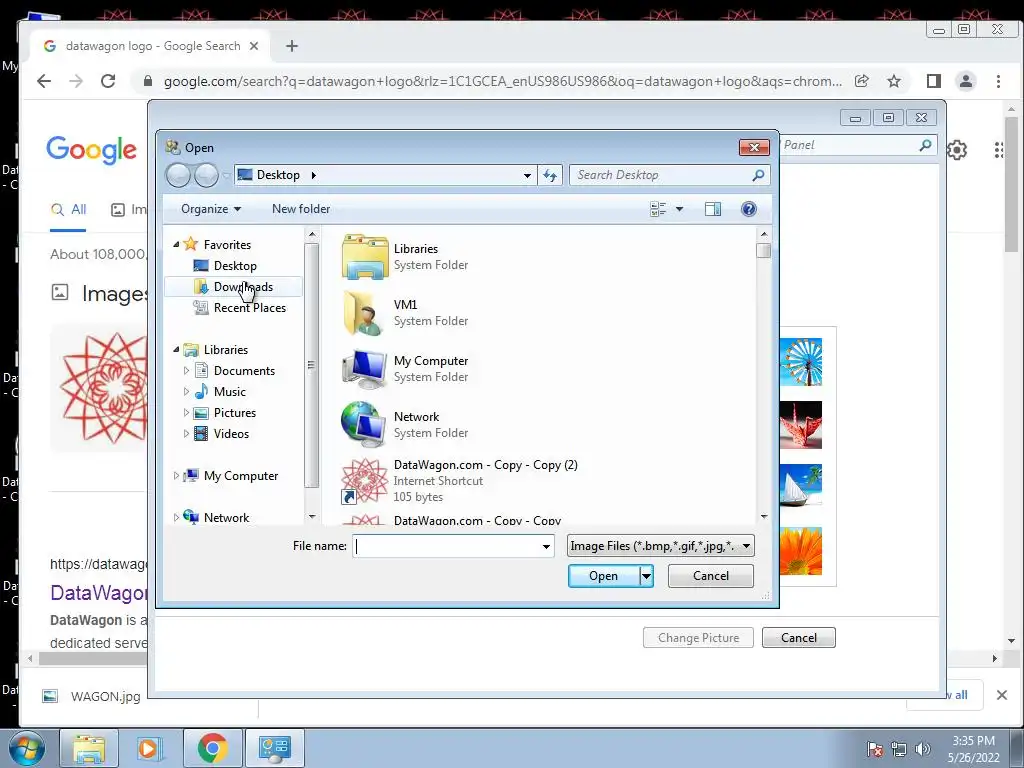Click the Back arrow in Open dialog
The width and height of the screenshot is (1024, 768).
(178, 175)
